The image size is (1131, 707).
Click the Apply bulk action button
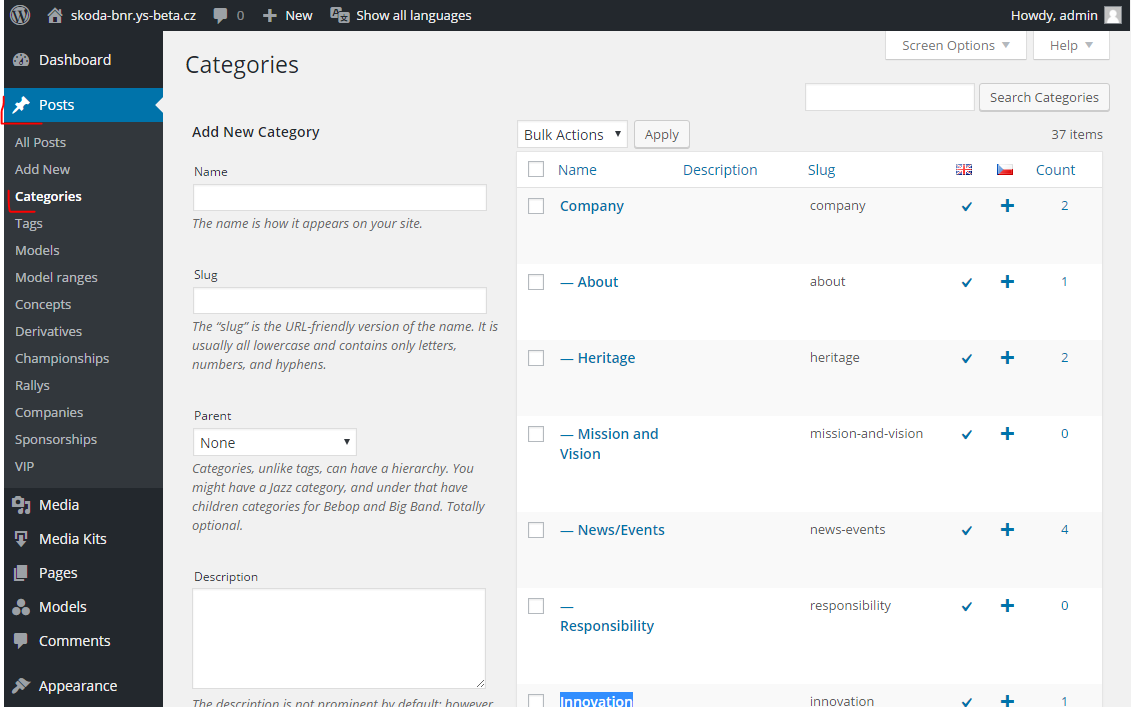[661, 134]
